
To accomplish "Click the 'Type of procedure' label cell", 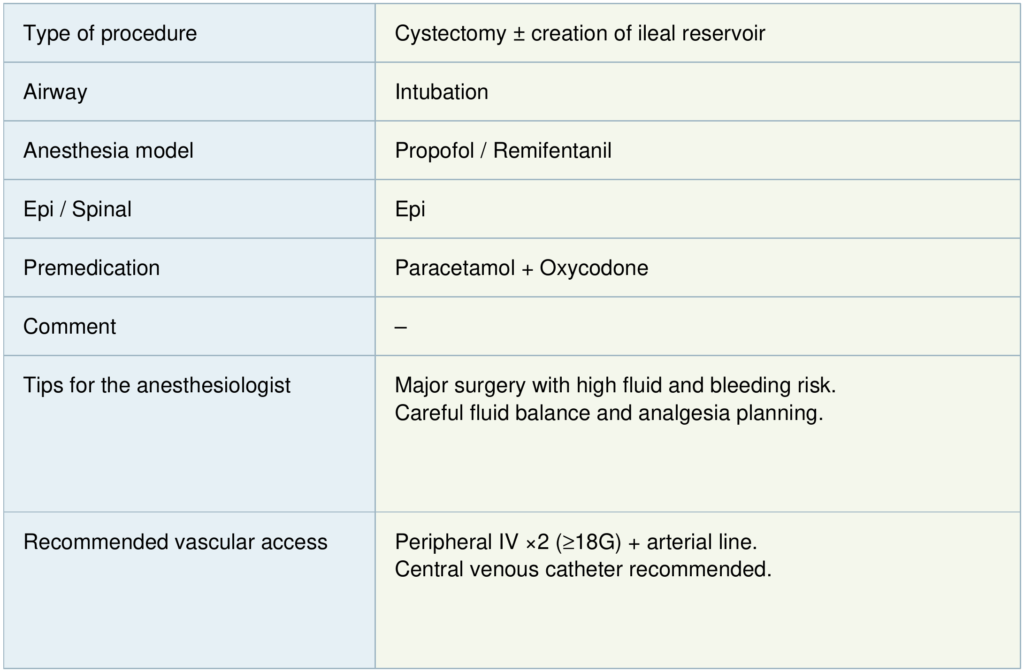I will [110, 33].
